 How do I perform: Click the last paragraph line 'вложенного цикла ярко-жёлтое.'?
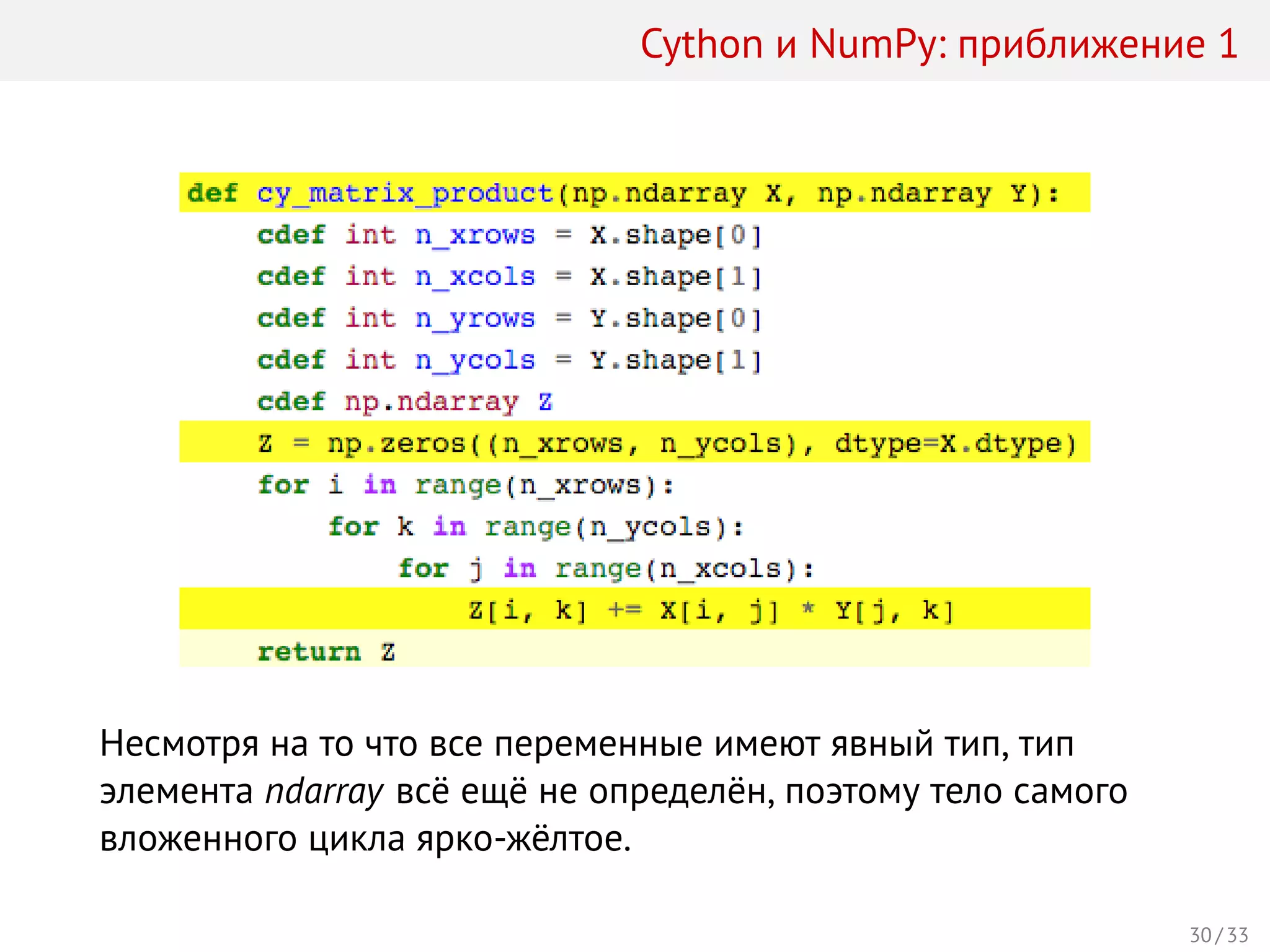click(365, 839)
